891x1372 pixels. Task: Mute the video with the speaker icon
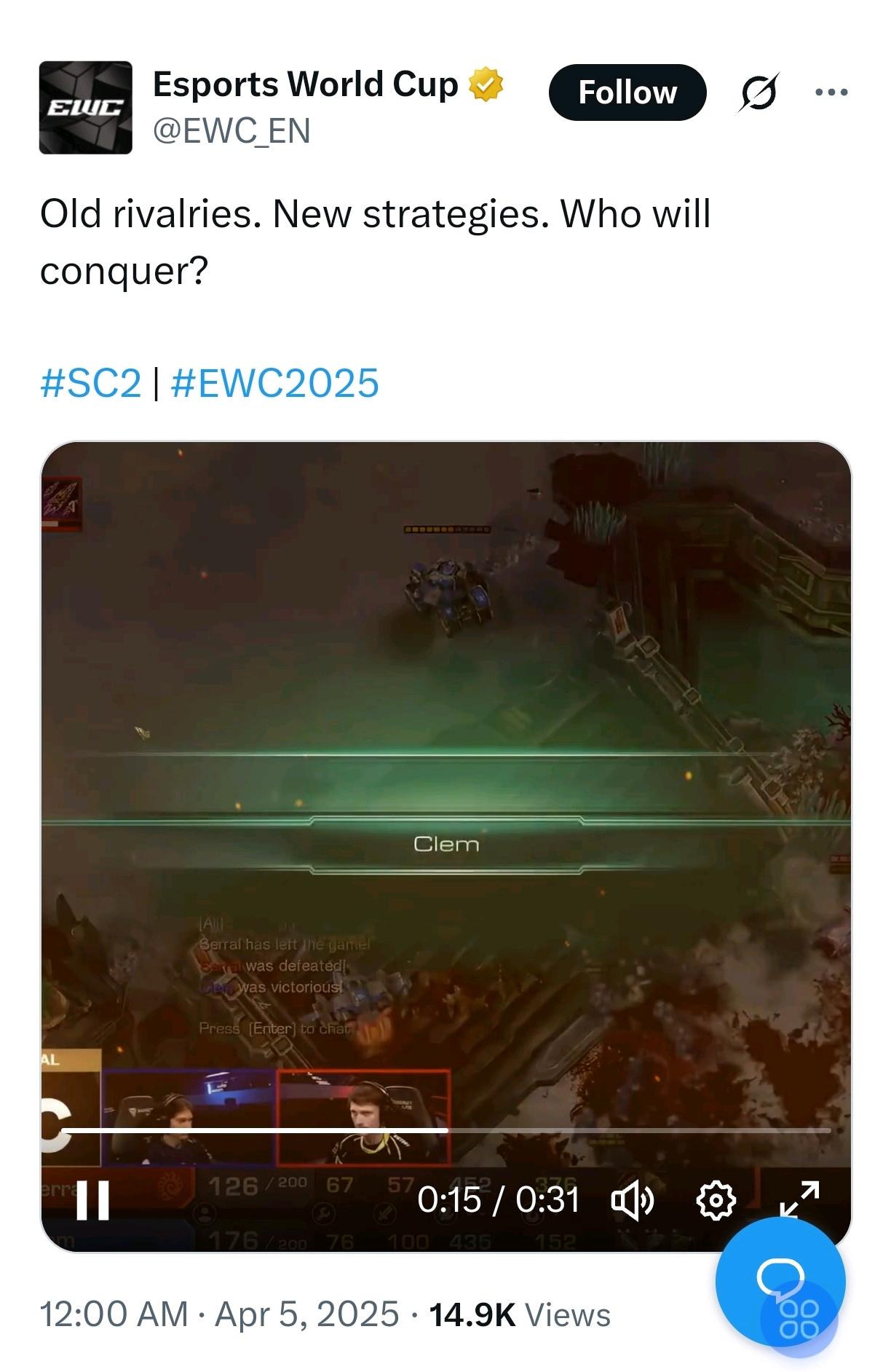pos(633,1200)
